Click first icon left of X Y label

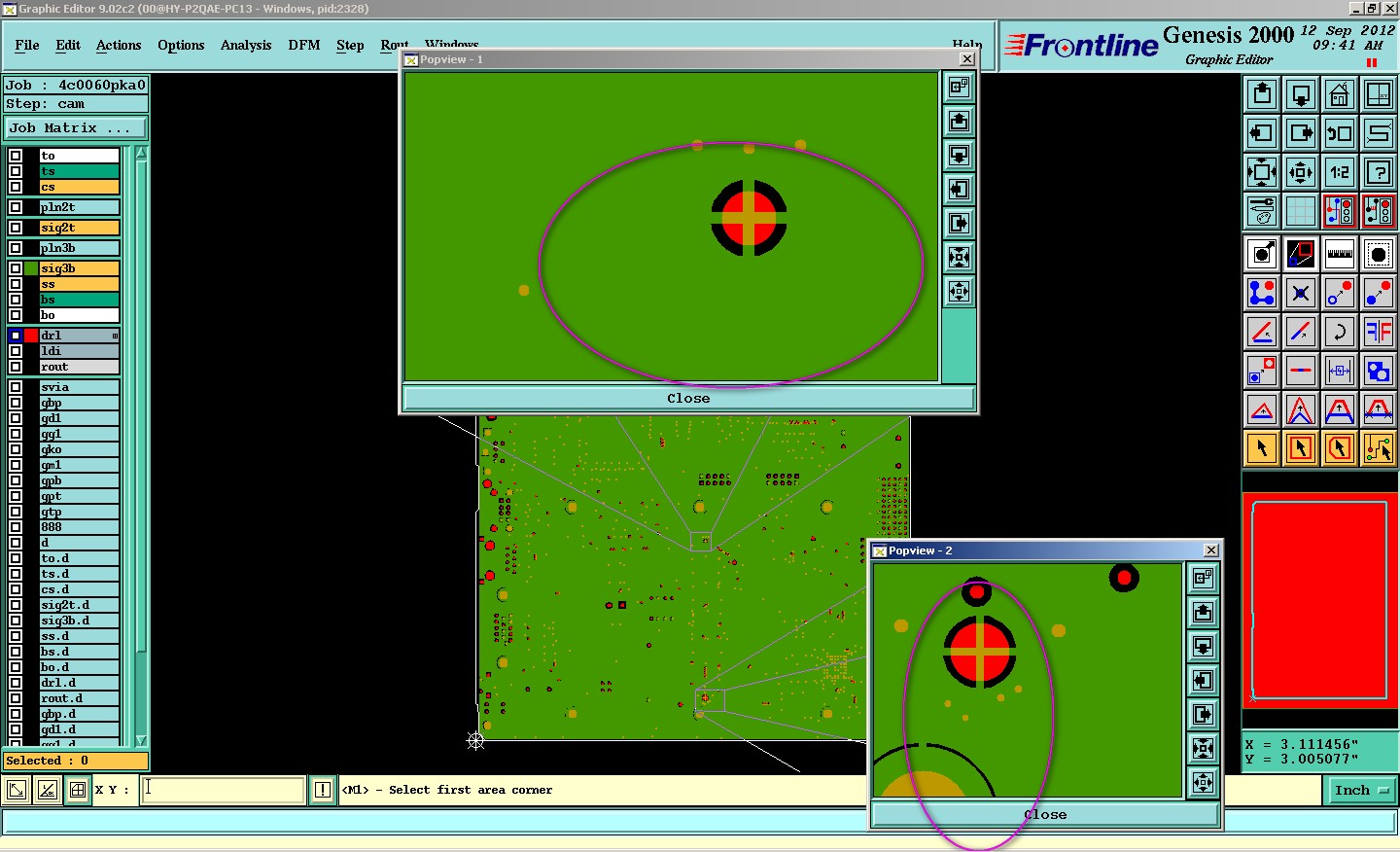click(x=17, y=790)
